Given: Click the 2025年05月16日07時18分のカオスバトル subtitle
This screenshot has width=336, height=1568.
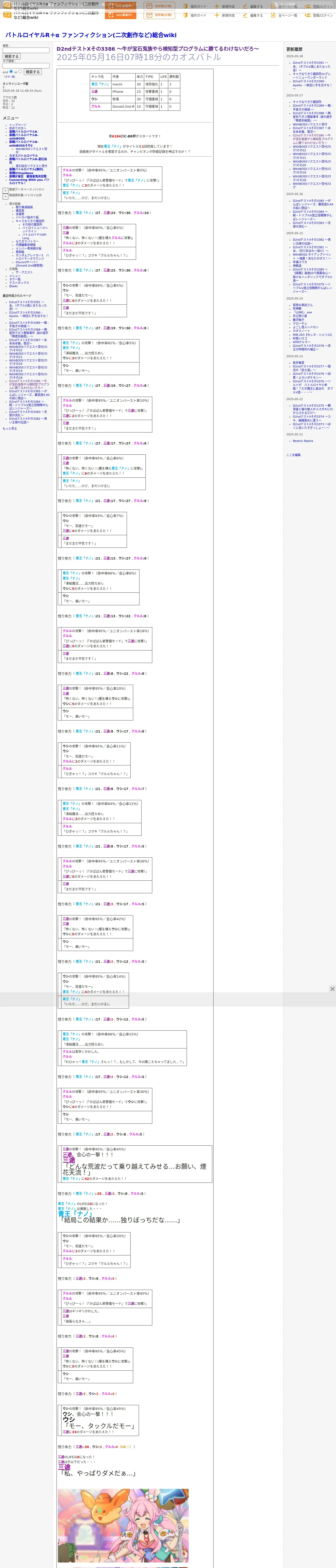Looking at the screenshot, I should coord(139,57).
